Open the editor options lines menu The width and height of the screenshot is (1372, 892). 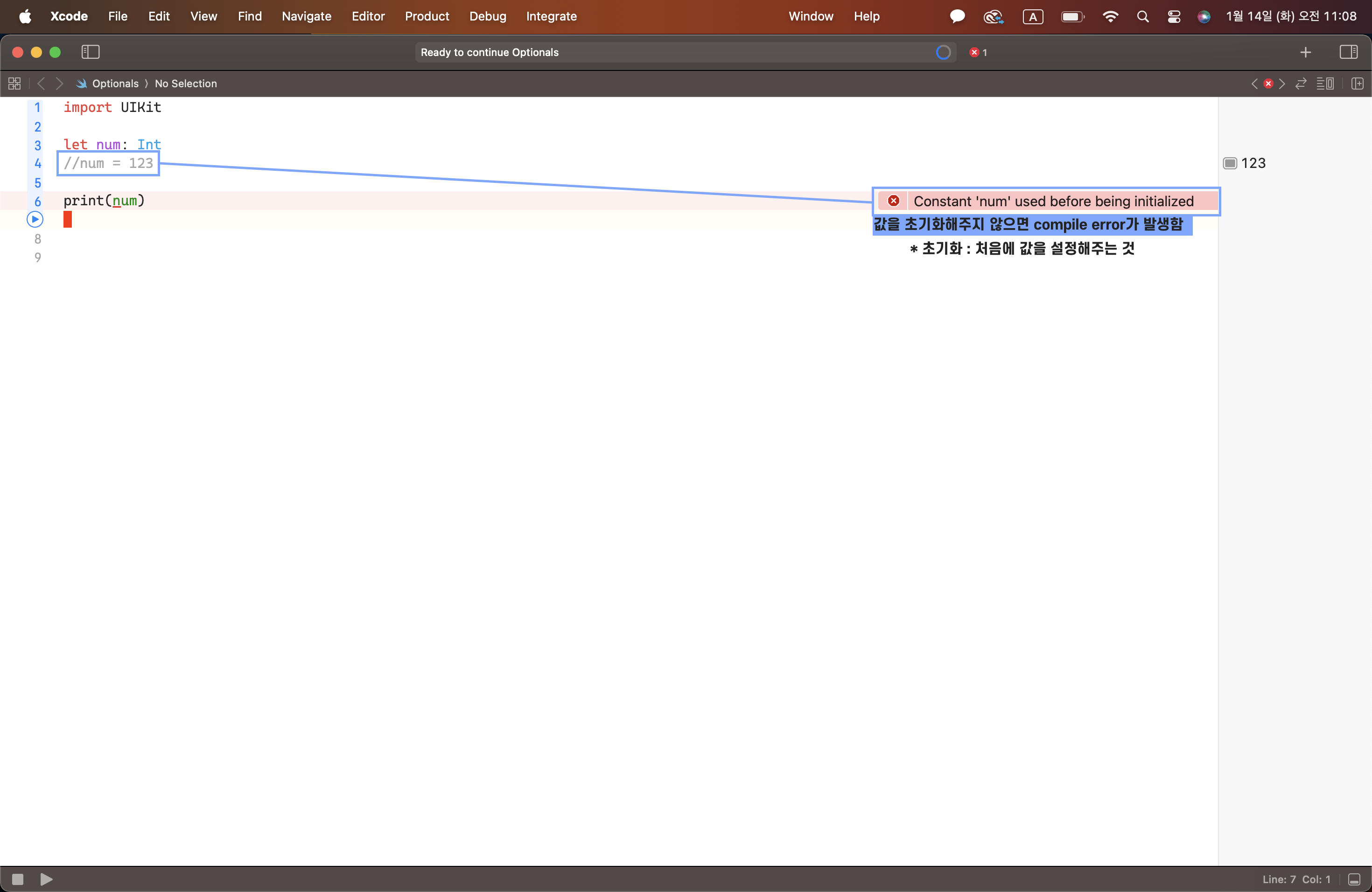[1325, 84]
